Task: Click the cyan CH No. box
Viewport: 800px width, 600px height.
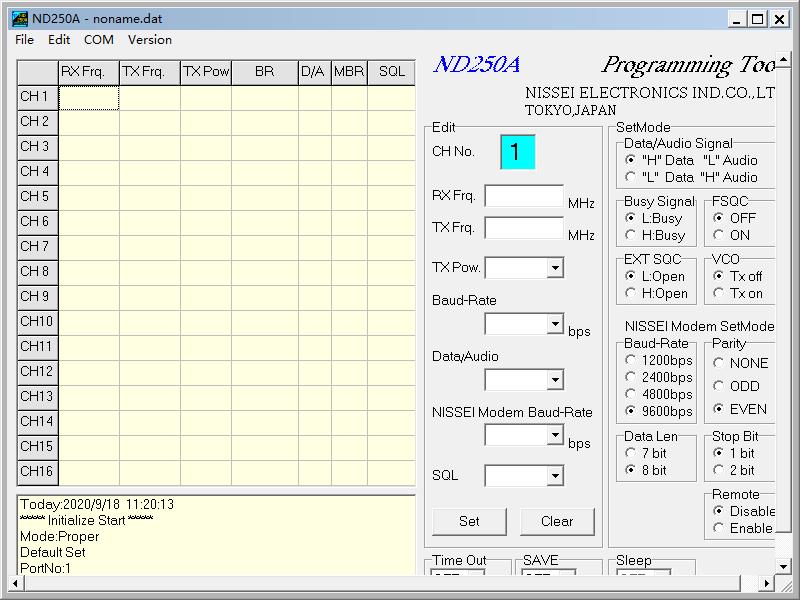Action: [x=517, y=152]
